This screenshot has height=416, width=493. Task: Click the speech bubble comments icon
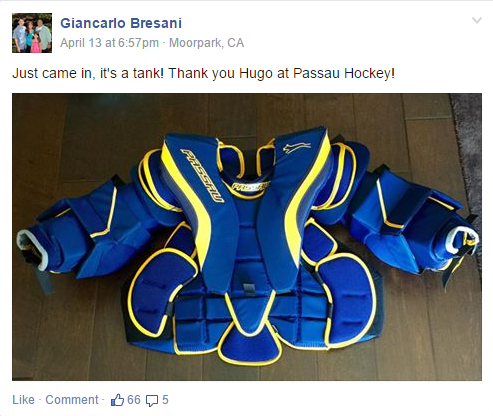152,401
